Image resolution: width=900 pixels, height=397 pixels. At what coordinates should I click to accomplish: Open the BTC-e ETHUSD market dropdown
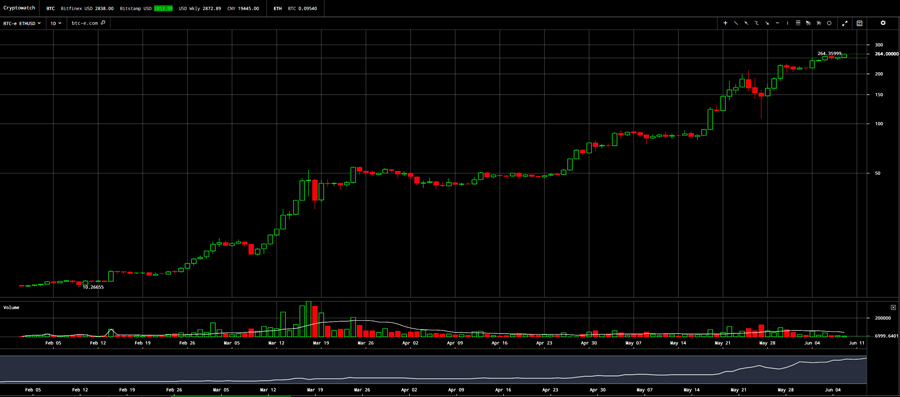click(x=22, y=23)
